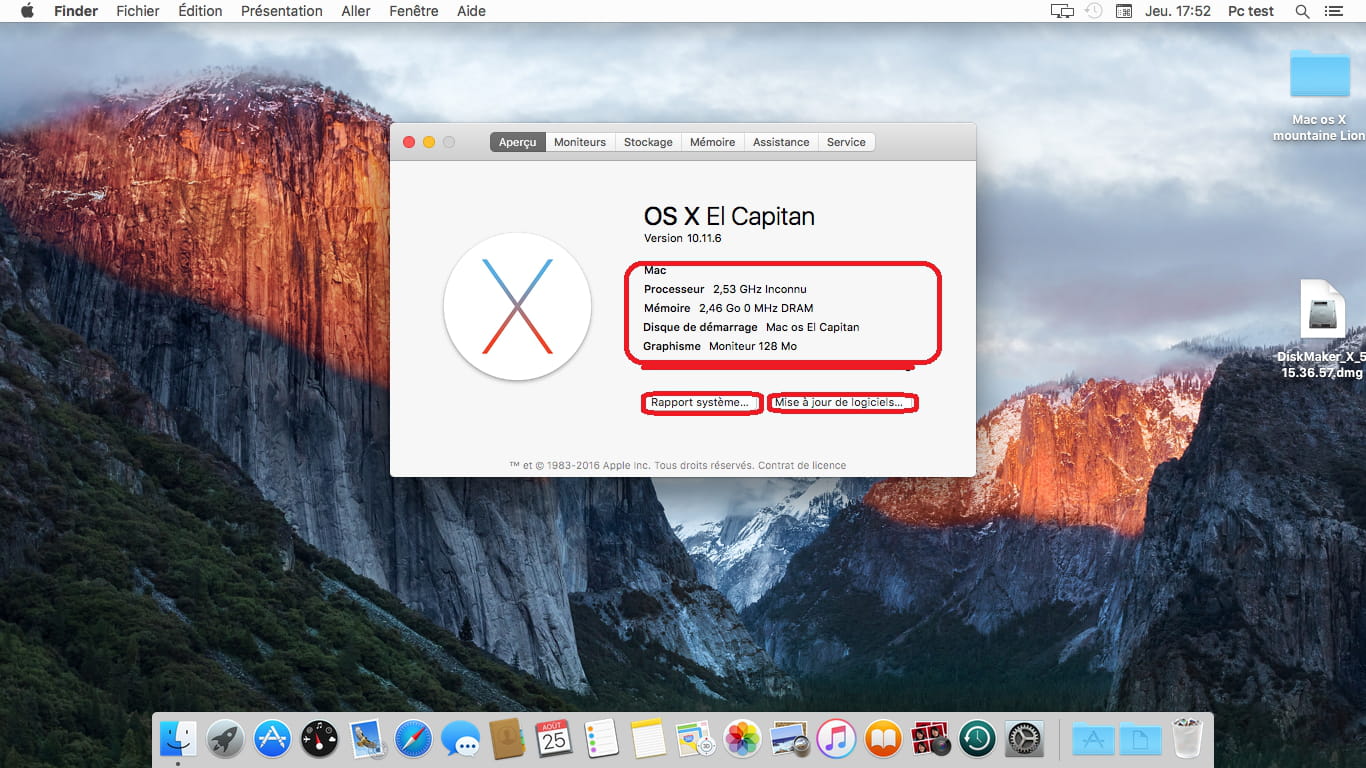The height and width of the screenshot is (768, 1366).
Task: Open the Pc test user menu
Action: (1251, 11)
